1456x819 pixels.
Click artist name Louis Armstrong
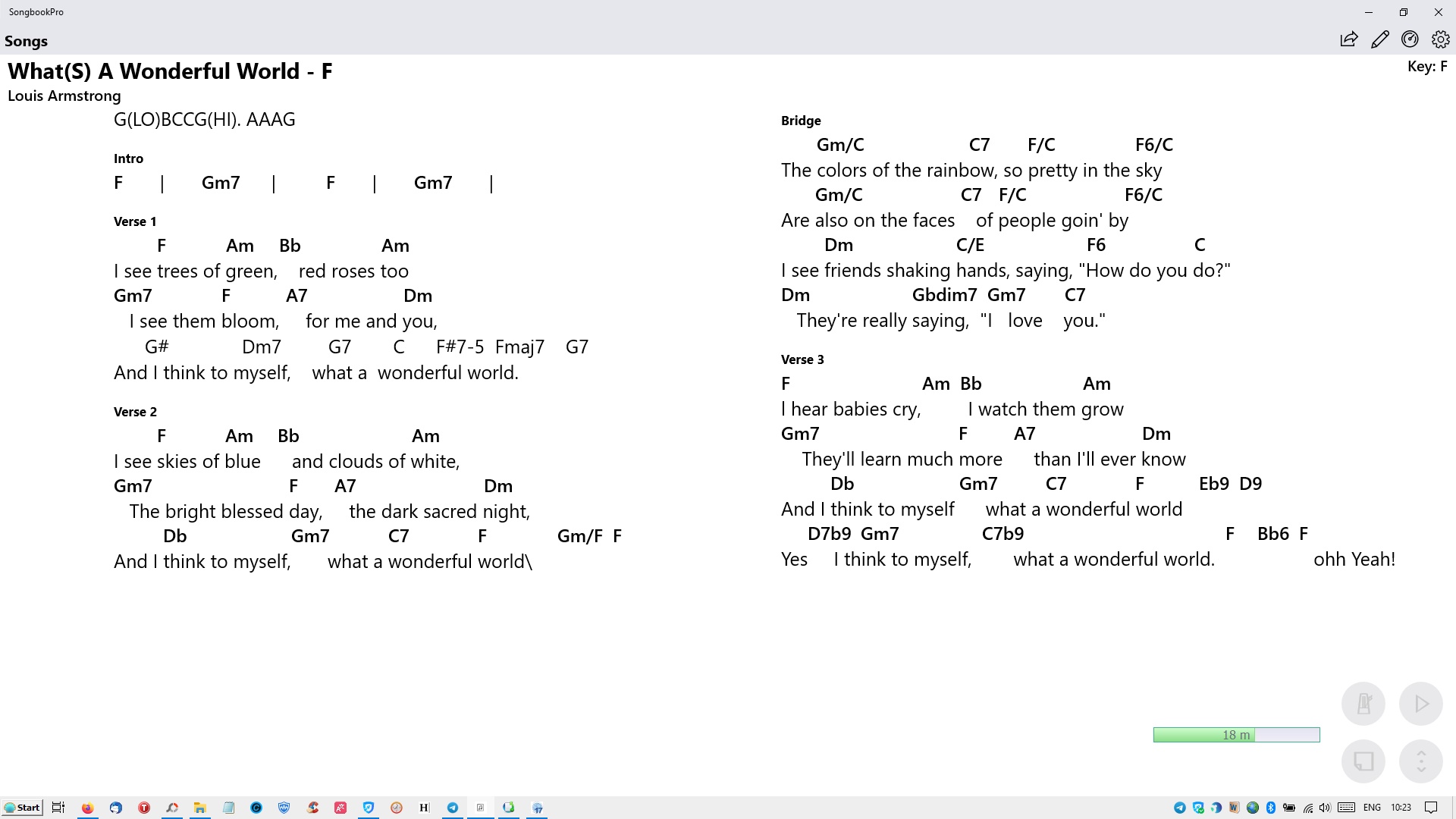pyautogui.click(x=64, y=96)
